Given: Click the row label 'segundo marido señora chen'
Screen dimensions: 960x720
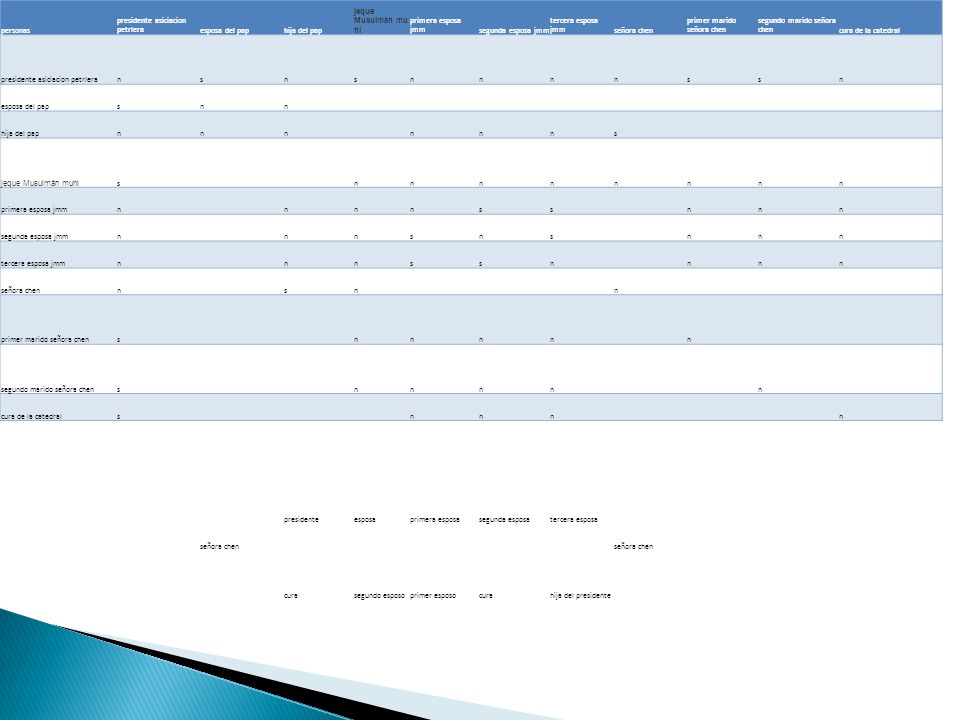Looking at the screenshot, I should [x=47, y=389].
